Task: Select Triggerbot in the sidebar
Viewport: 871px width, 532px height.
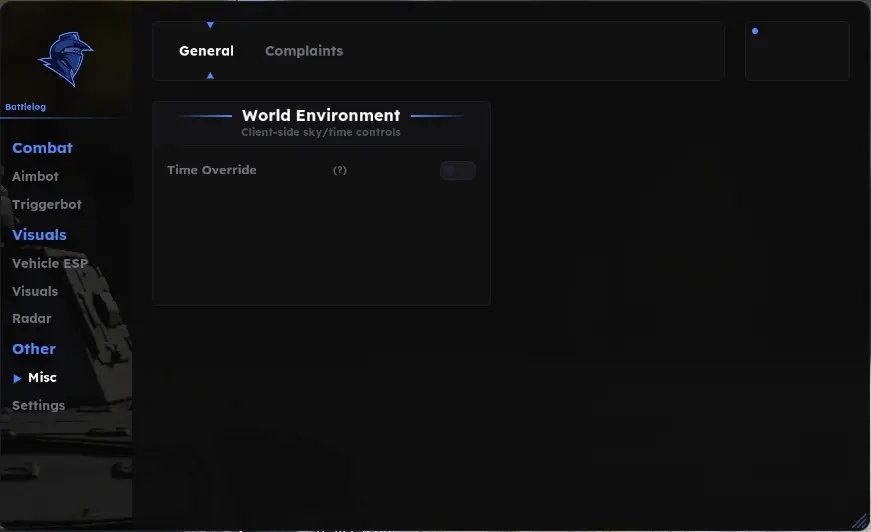Action: (47, 204)
